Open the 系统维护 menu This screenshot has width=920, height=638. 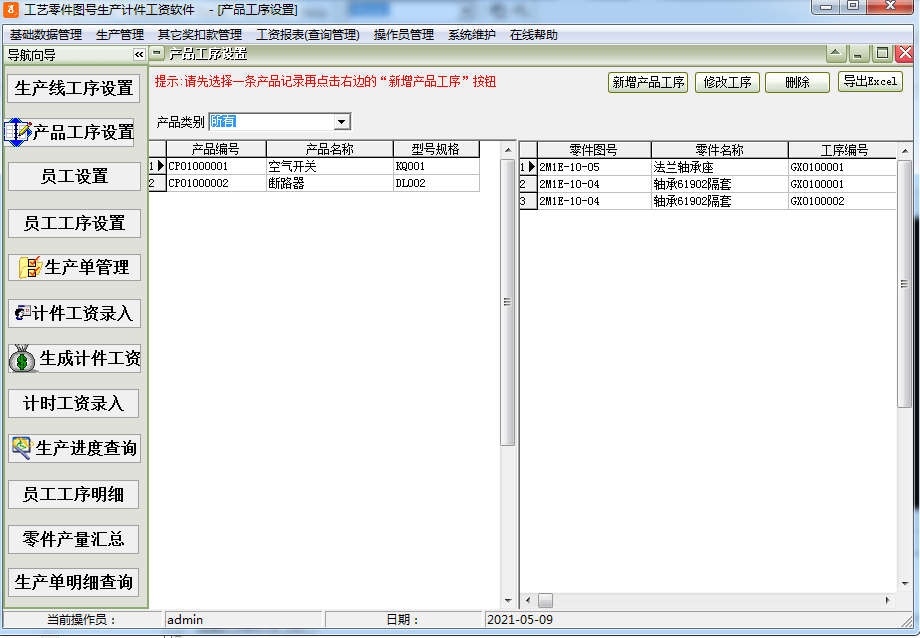pos(471,33)
